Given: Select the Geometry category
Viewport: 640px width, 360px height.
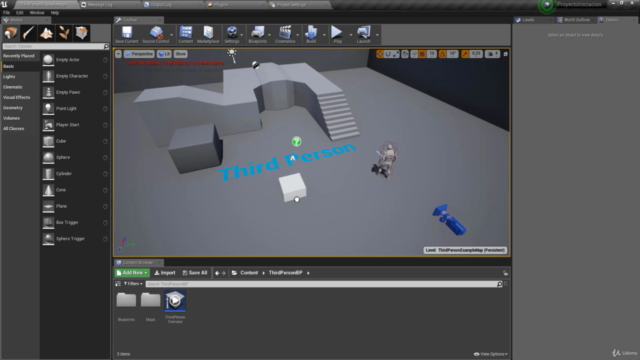Looking at the screenshot, I should click(13, 108).
